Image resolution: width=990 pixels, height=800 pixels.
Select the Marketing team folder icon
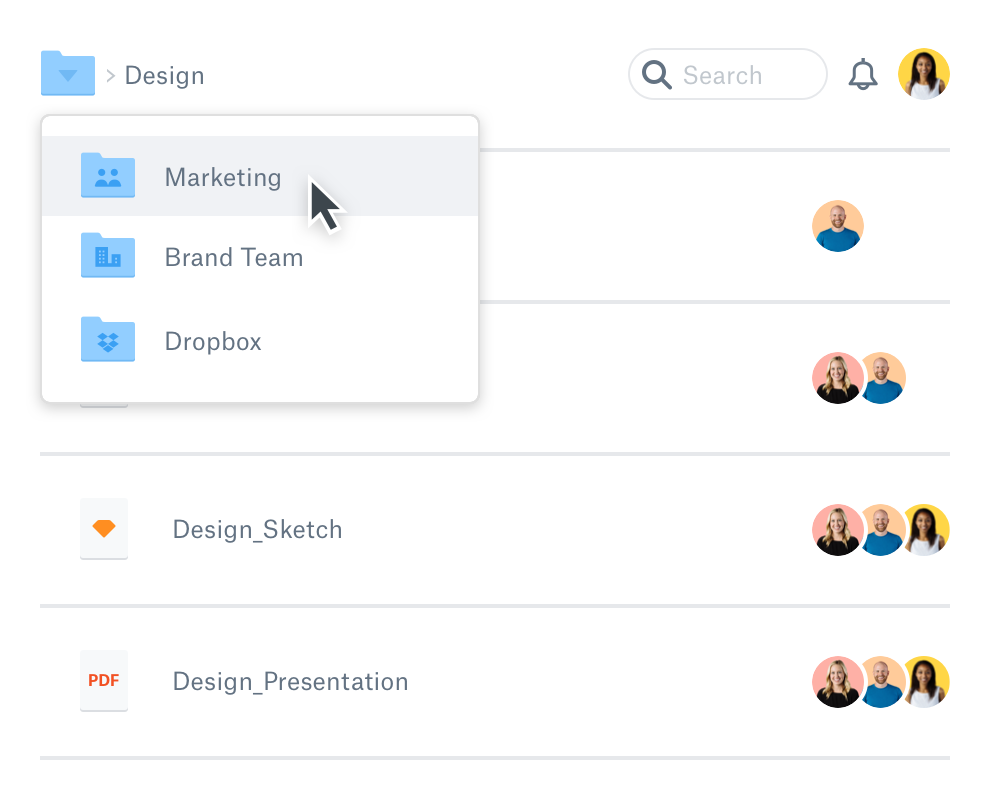[107, 176]
